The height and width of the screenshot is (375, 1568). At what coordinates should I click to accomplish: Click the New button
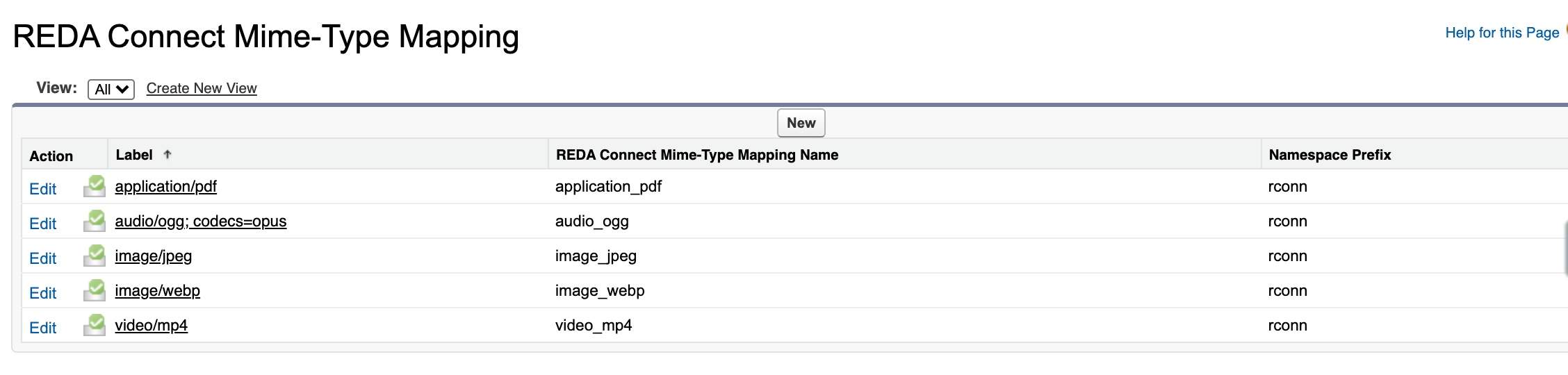tap(801, 123)
